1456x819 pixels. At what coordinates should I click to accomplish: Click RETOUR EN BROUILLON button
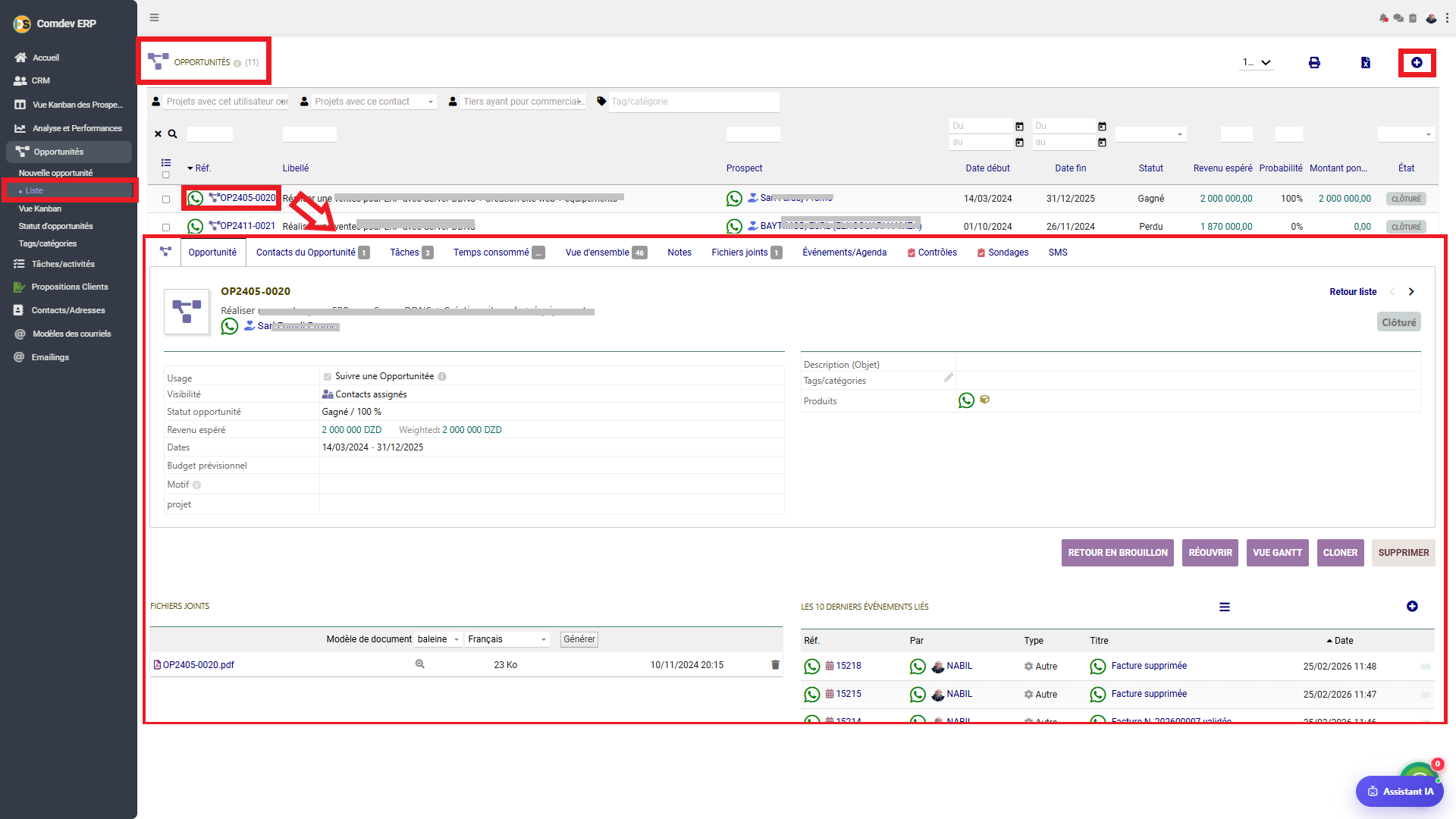click(1118, 553)
